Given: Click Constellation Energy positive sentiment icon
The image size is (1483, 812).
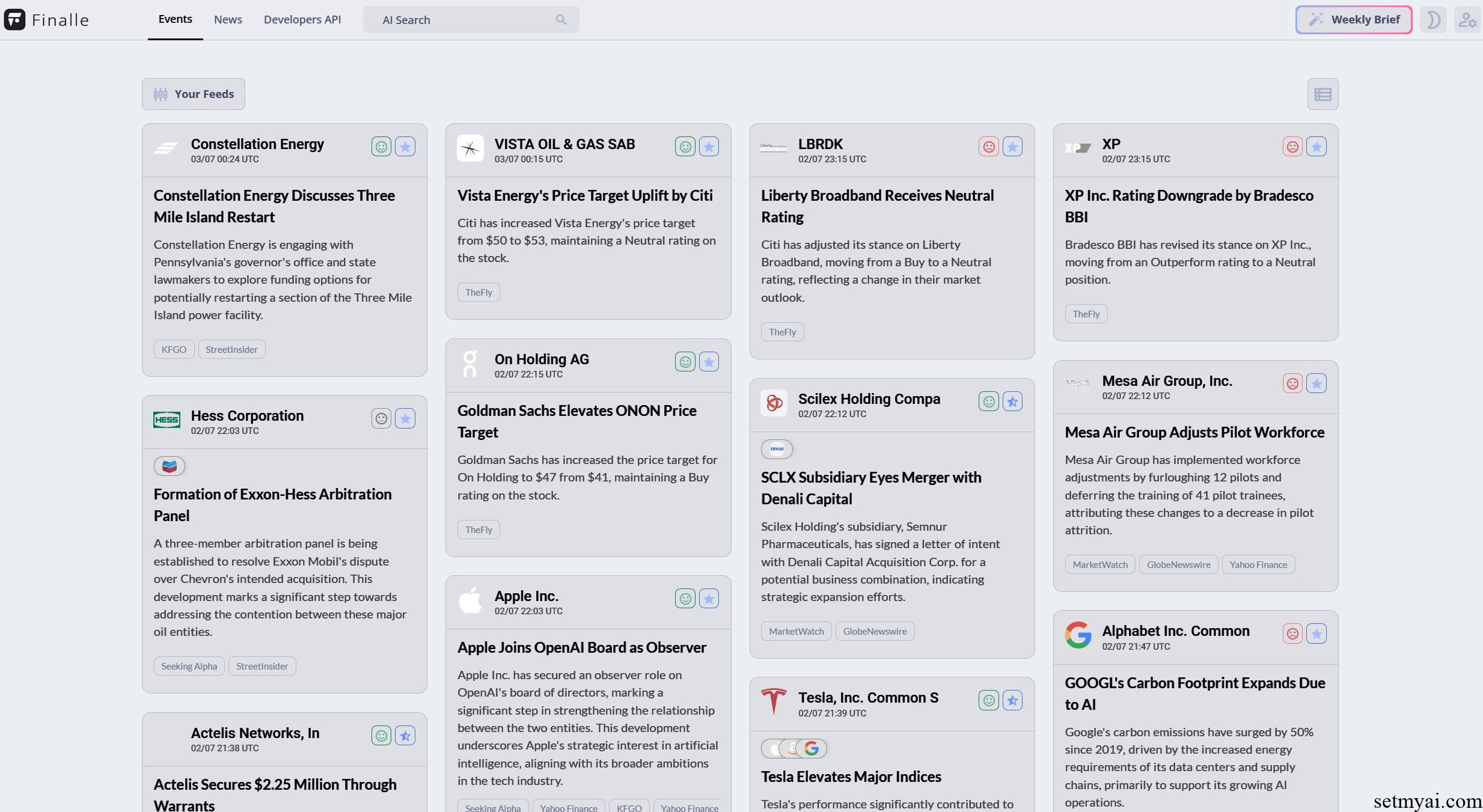Looking at the screenshot, I should point(381,147).
